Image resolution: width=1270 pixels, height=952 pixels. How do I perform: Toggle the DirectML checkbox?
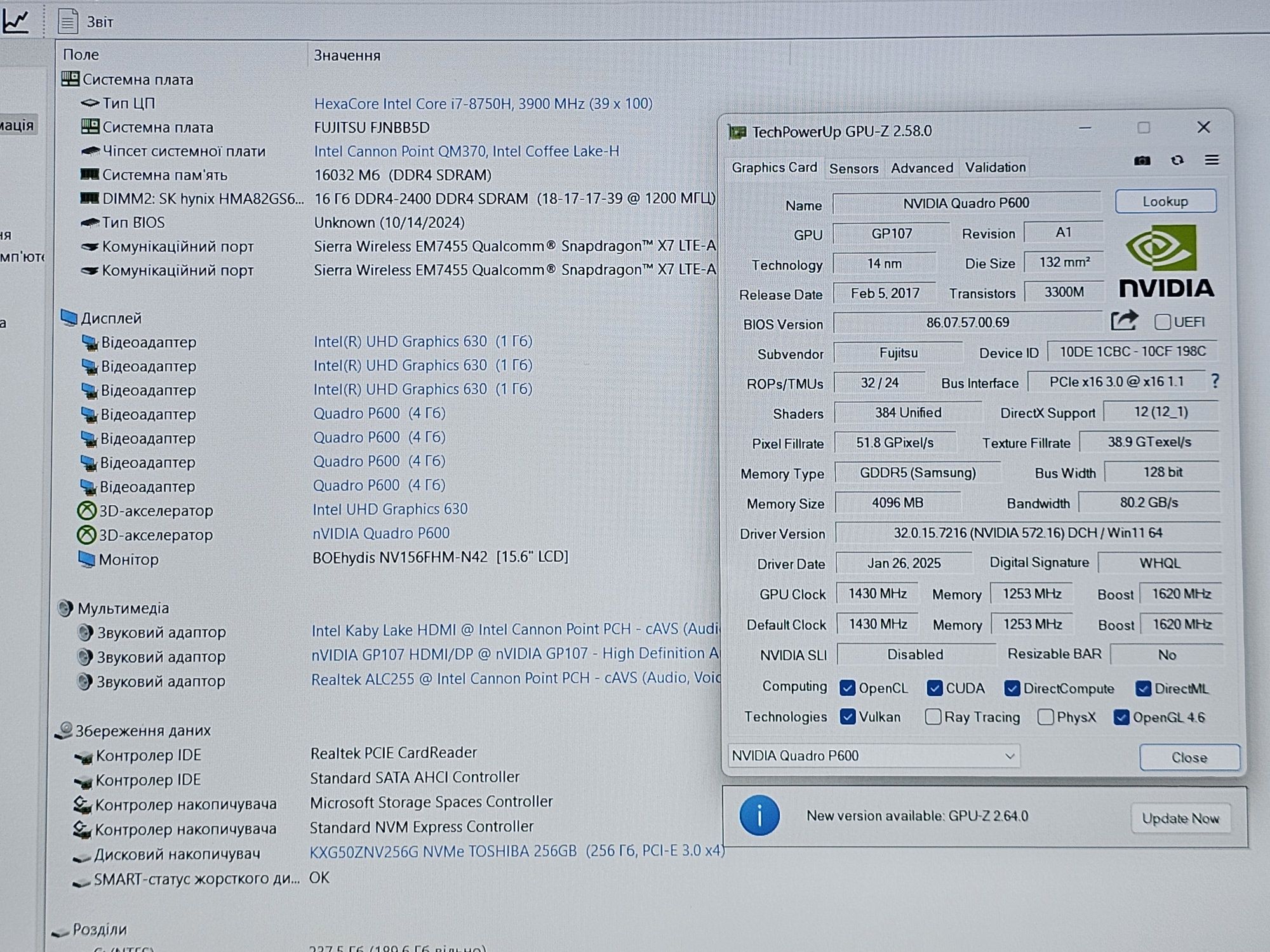pos(1143,688)
